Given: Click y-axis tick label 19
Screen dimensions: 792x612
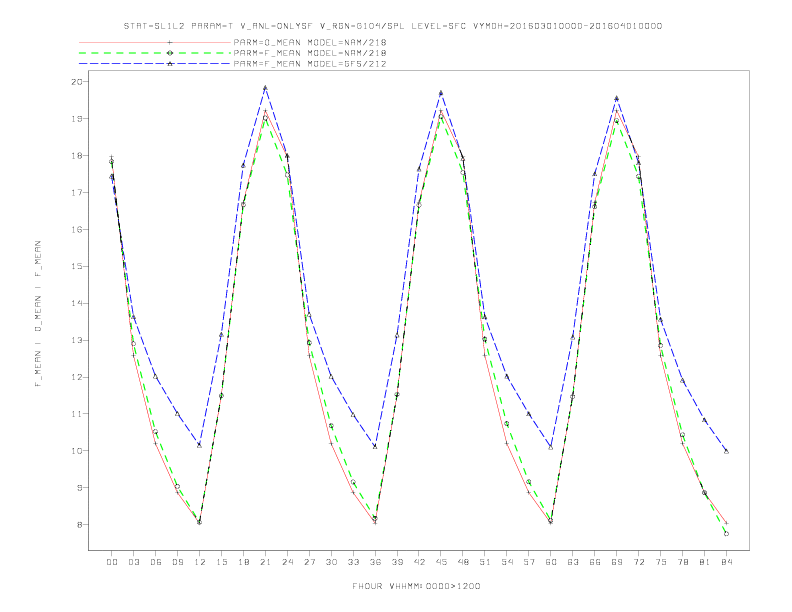Looking at the screenshot, I should (78, 119).
